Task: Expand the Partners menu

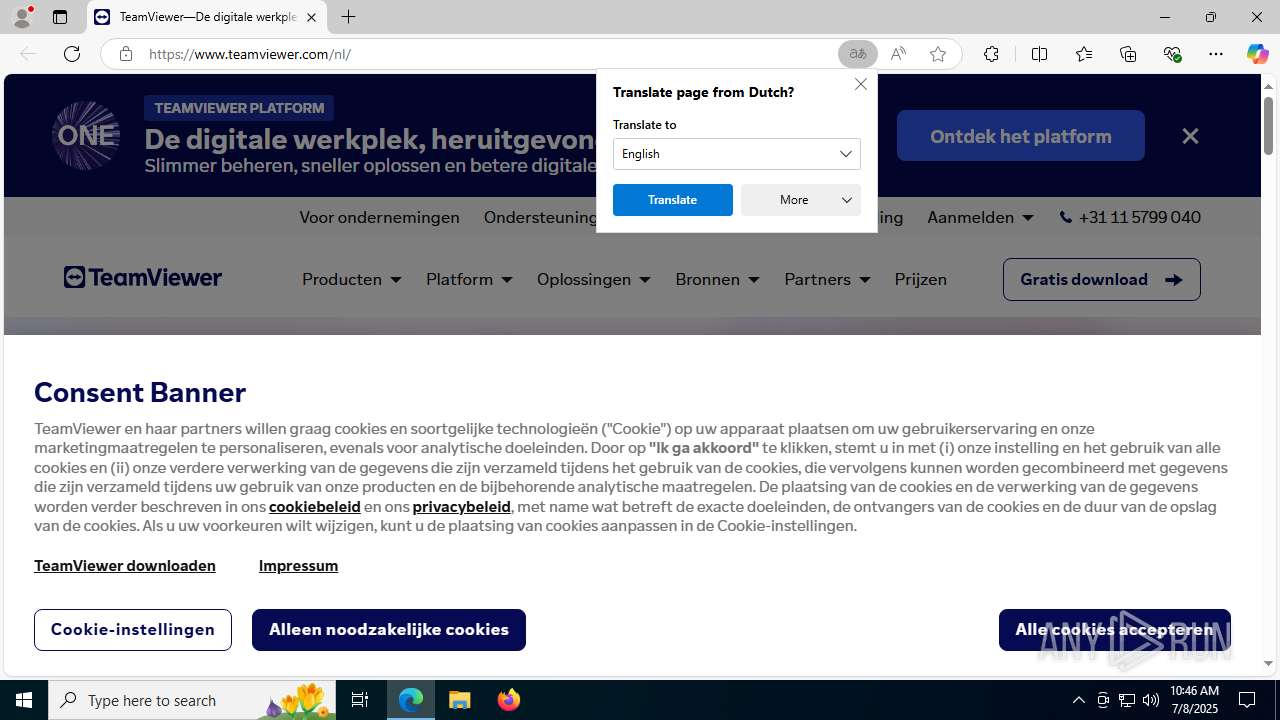Action: [827, 279]
